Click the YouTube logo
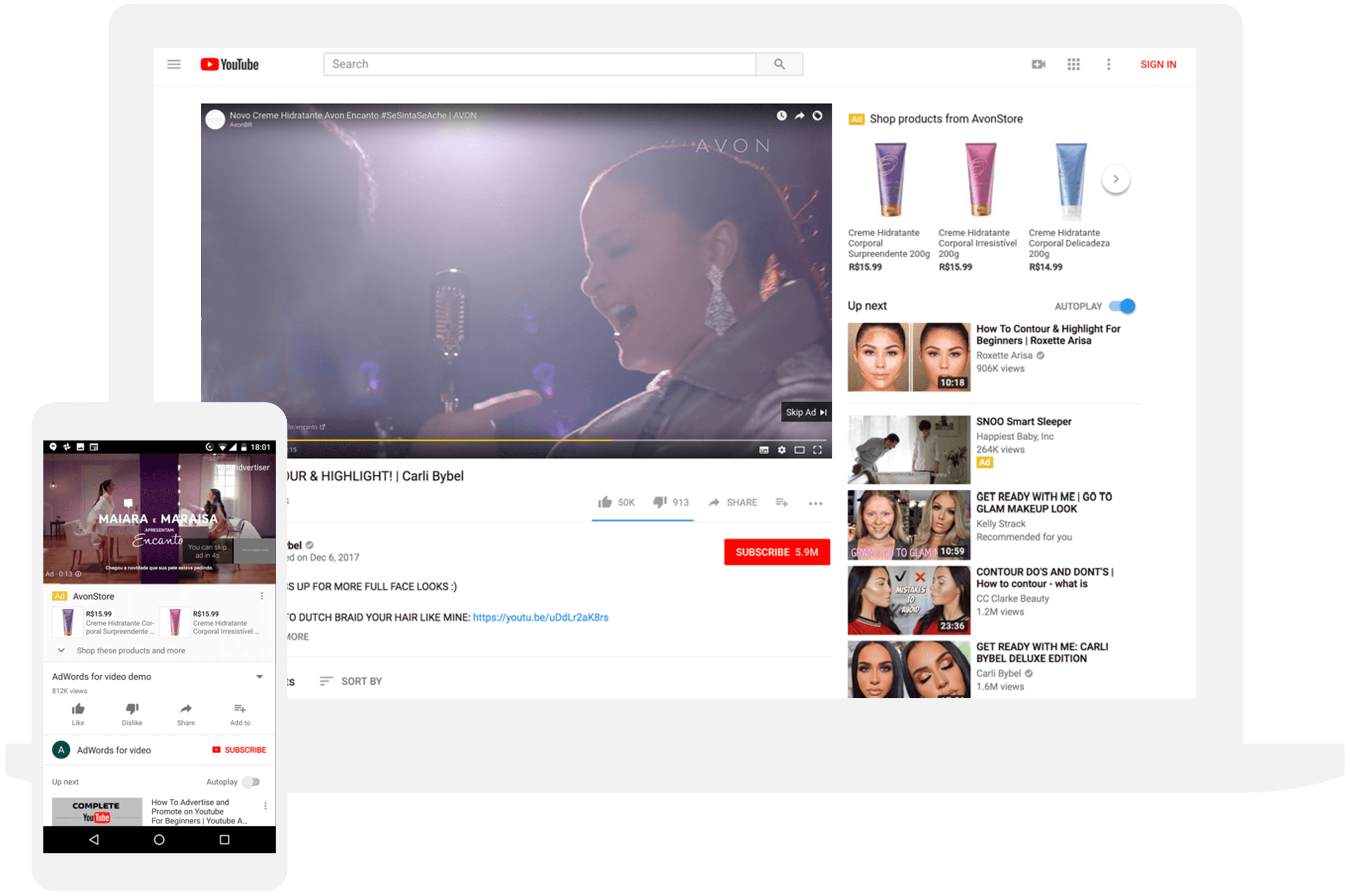The width and height of the screenshot is (1350, 896). click(x=230, y=64)
